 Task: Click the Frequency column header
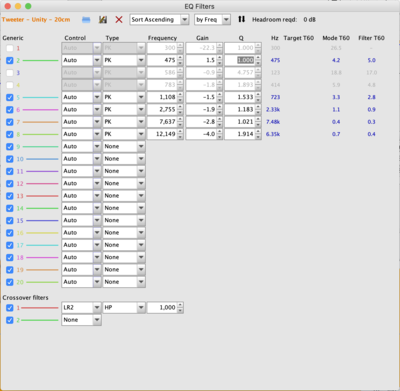tap(162, 38)
